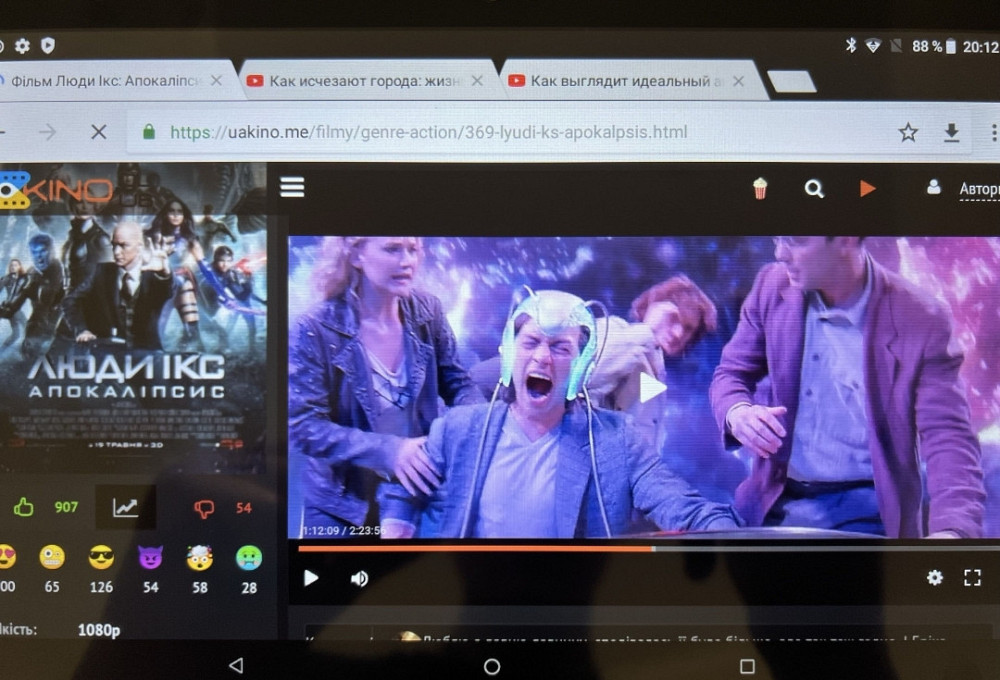Image resolution: width=1000 pixels, height=680 pixels.
Task: Bookmark the page with the star icon
Action: coord(908,131)
